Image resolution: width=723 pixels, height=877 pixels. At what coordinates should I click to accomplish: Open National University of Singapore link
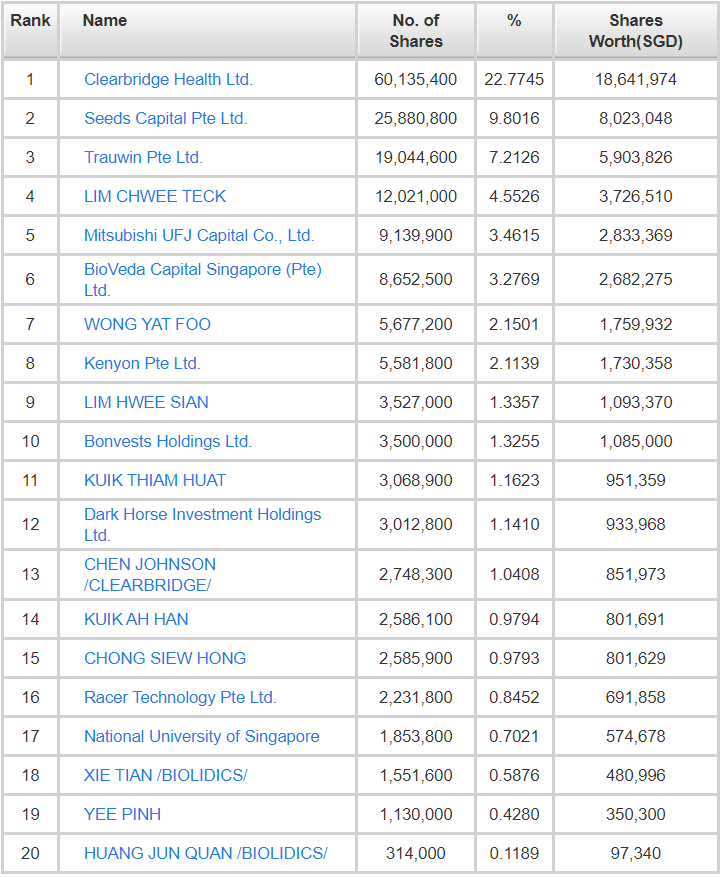pyautogui.click(x=201, y=737)
